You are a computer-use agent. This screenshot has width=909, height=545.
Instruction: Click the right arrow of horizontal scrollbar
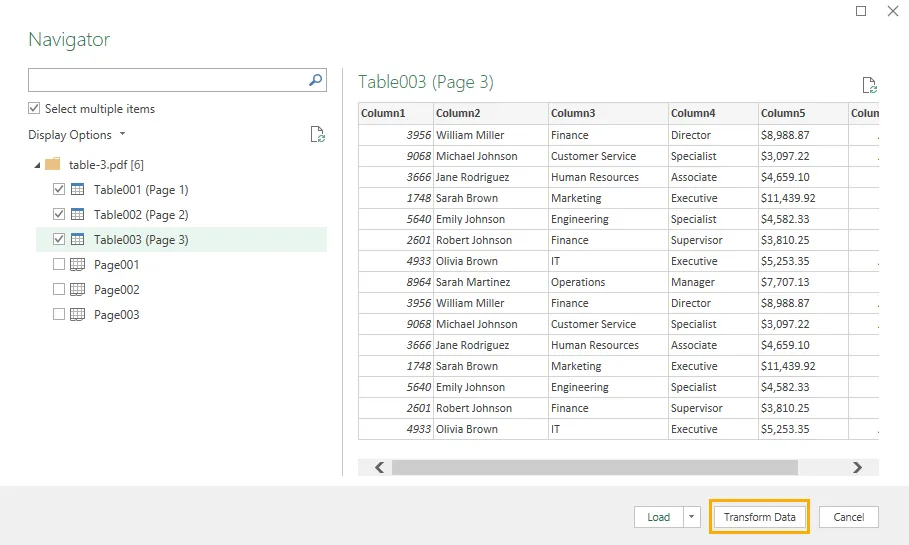857,467
